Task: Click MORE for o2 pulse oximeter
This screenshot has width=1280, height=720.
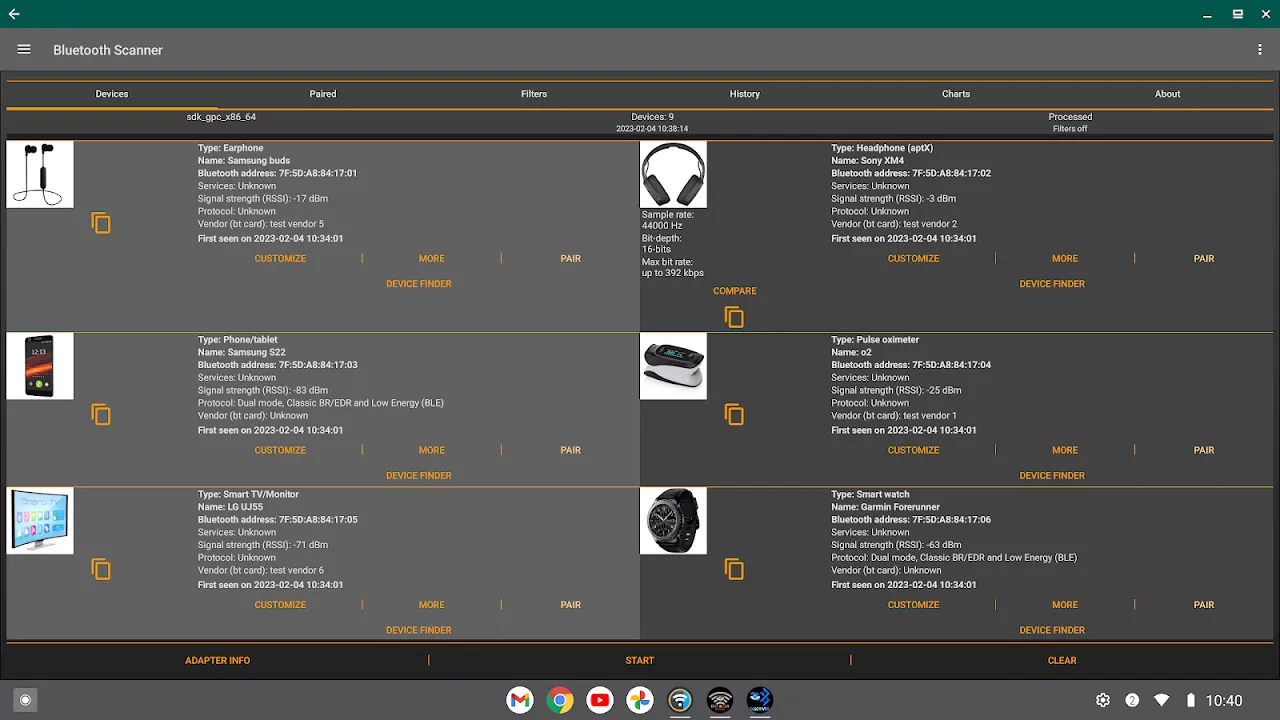Action: [1065, 450]
